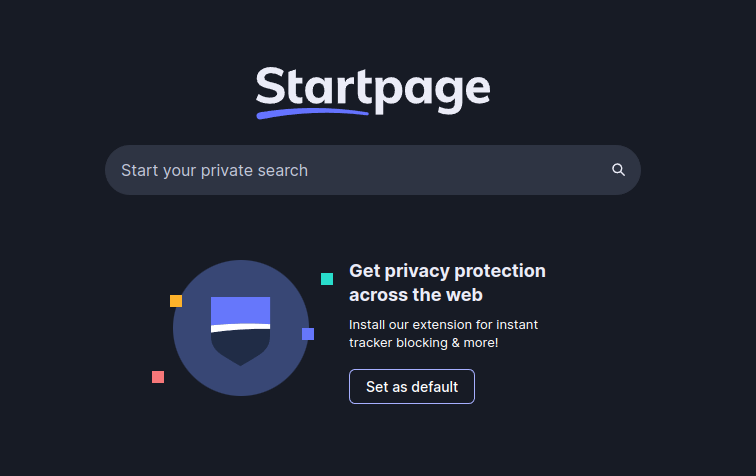Viewport: 756px width, 476px height.
Task: Click the orange square beside the circle
Action: [x=176, y=301]
